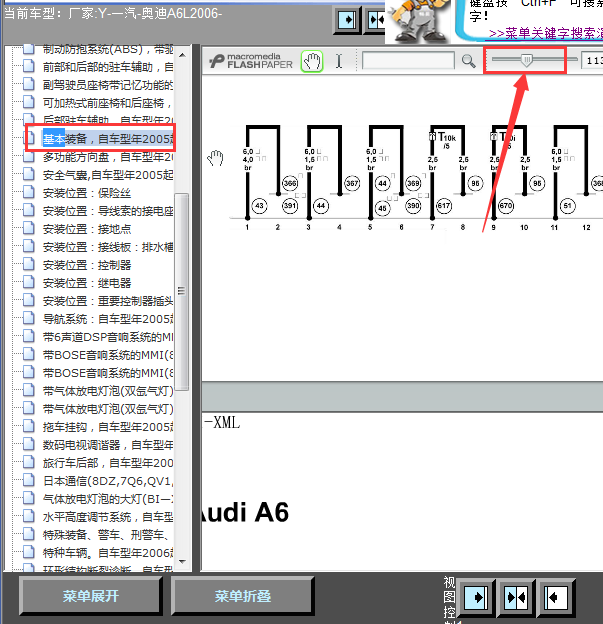This screenshot has height=624, width=603.
Task: Open 制动防抱系统(ABS) tree entry
Action: 108,49
